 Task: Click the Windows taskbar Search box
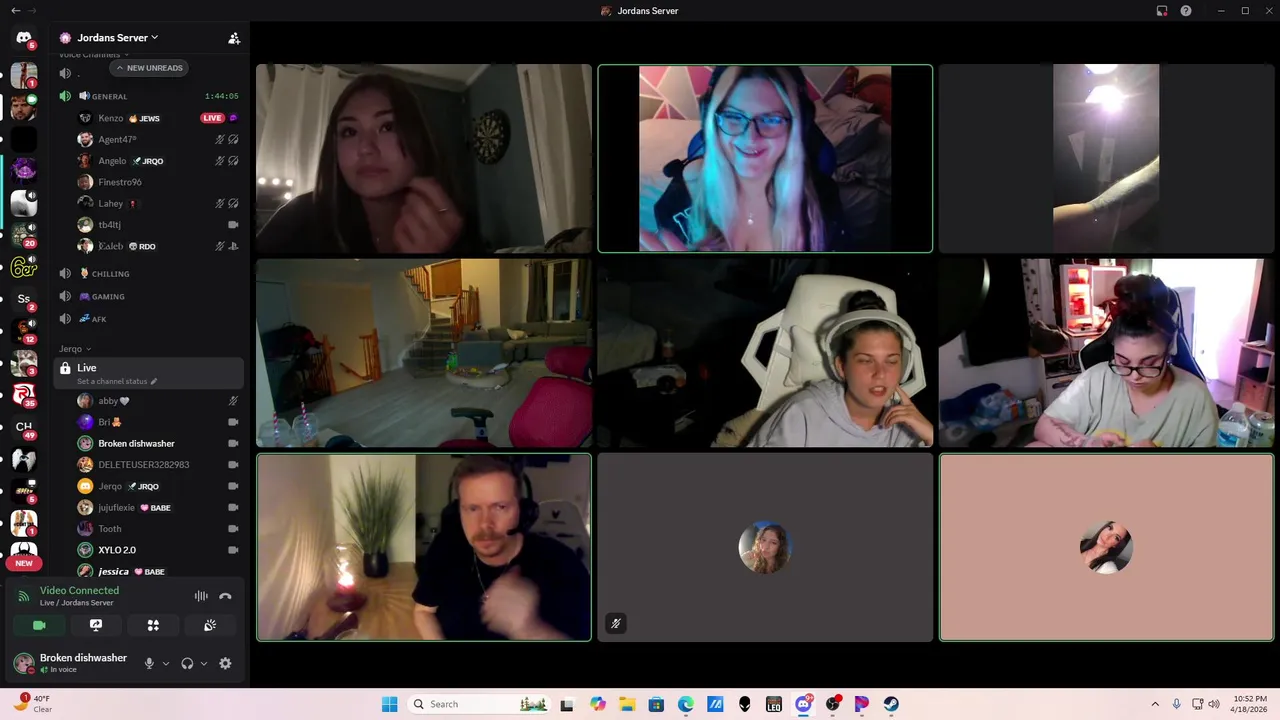[479, 704]
